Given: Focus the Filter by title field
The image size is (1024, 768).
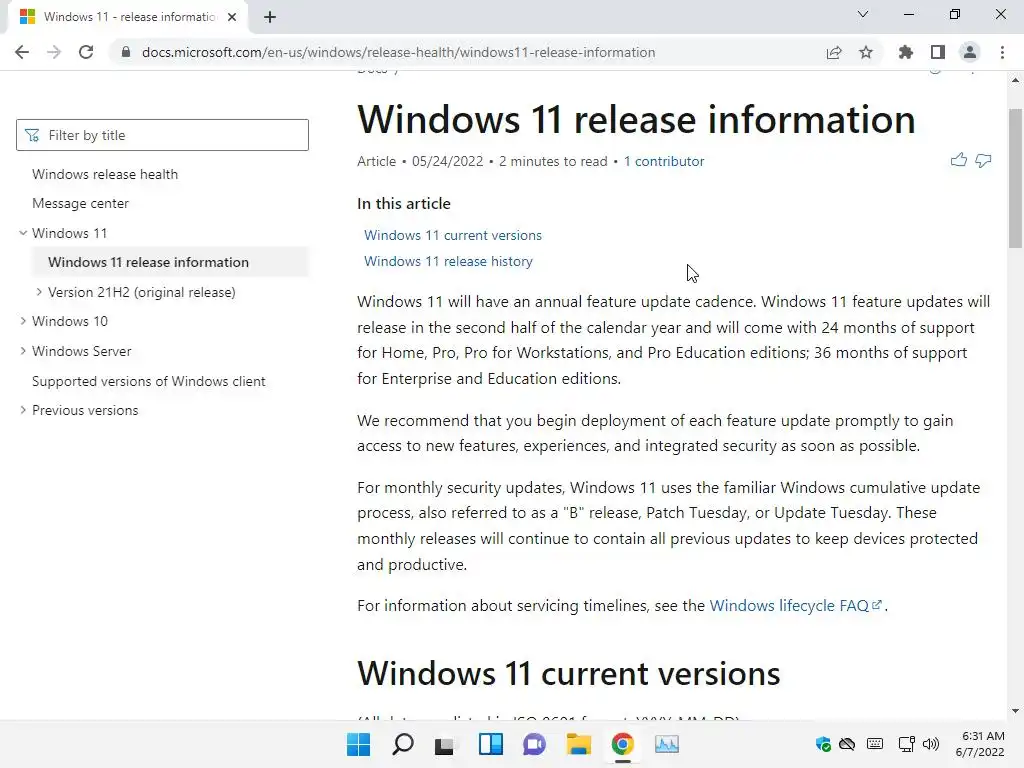Looking at the screenshot, I should [x=162, y=135].
